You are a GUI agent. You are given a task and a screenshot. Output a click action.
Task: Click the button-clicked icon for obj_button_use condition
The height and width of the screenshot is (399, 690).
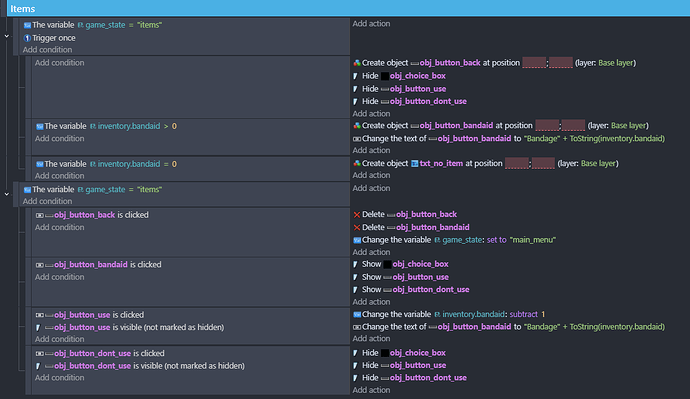tap(40, 315)
